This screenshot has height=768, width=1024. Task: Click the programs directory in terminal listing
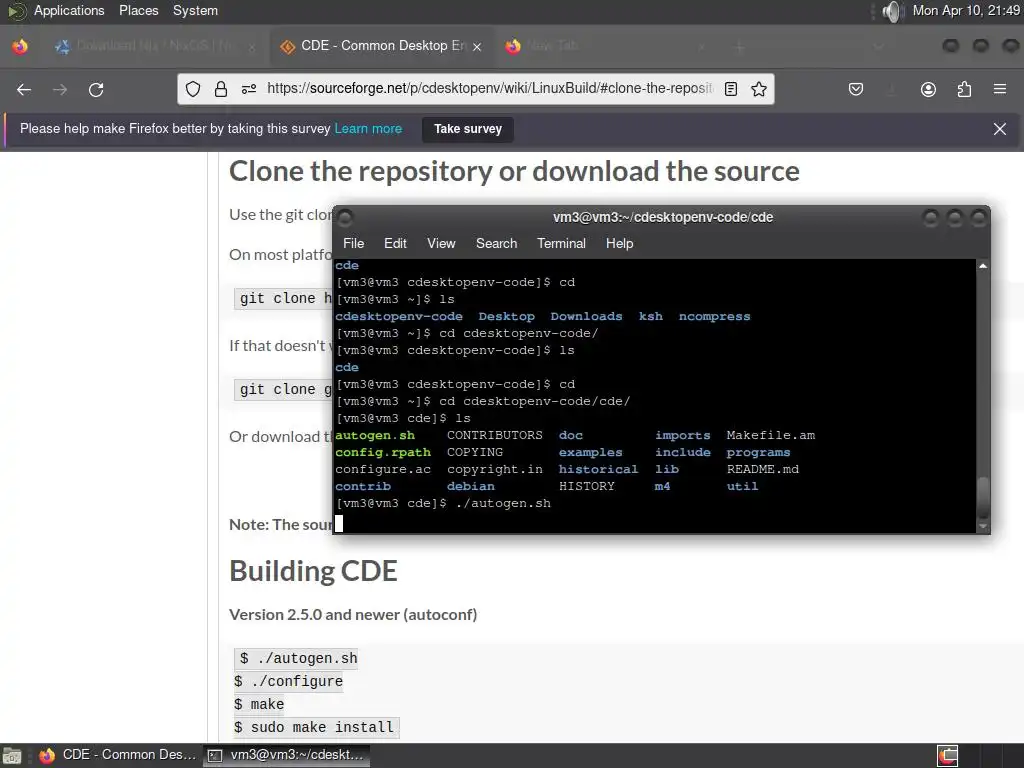[758, 453]
